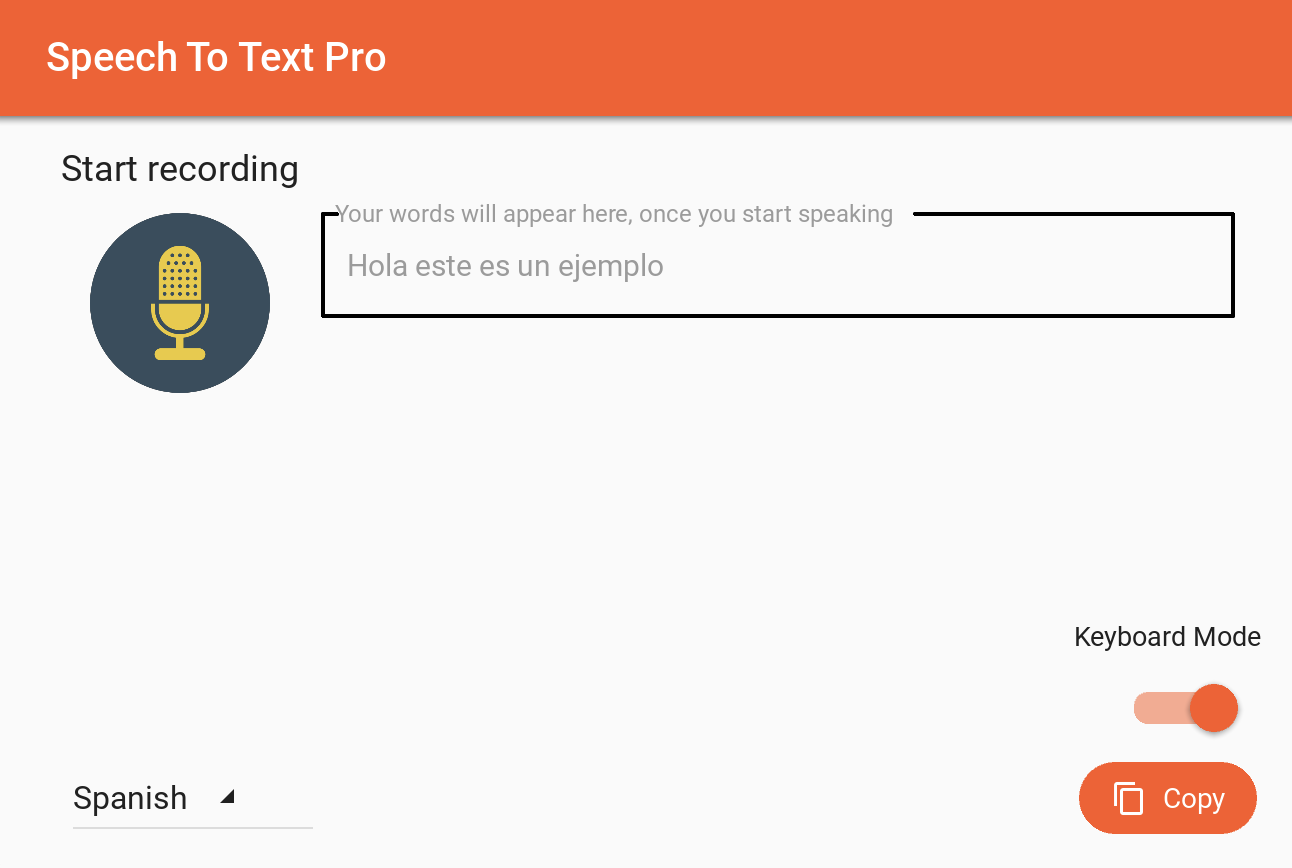Toggle Keyboard Mode back on
This screenshot has height=868, width=1292.
(x=1185, y=707)
